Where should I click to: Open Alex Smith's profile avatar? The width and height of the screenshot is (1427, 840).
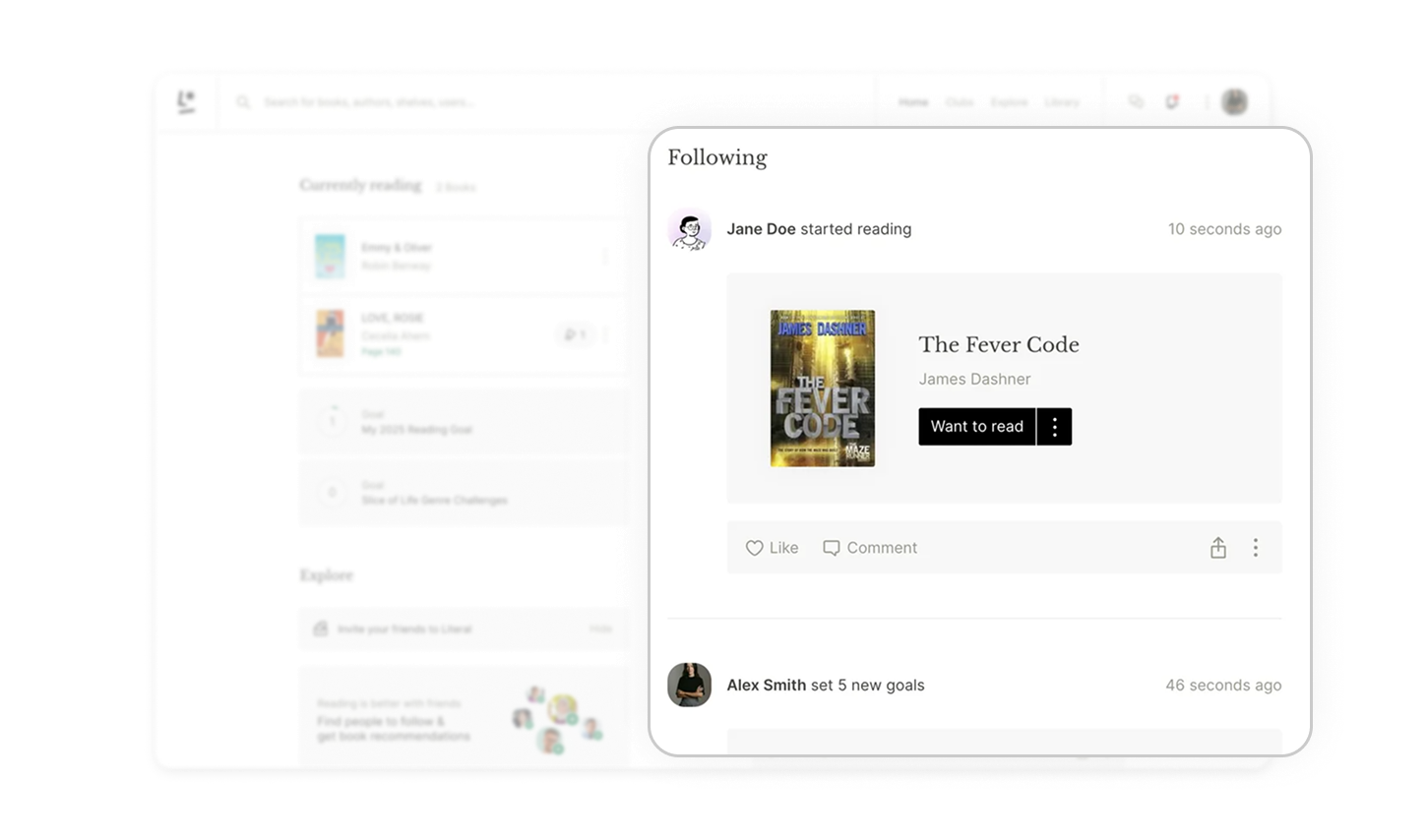pyautogui.click(x=689, y=685)
